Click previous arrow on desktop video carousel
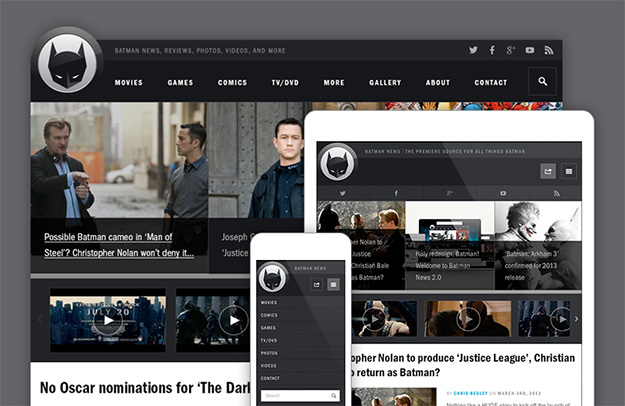 [40, 320]
